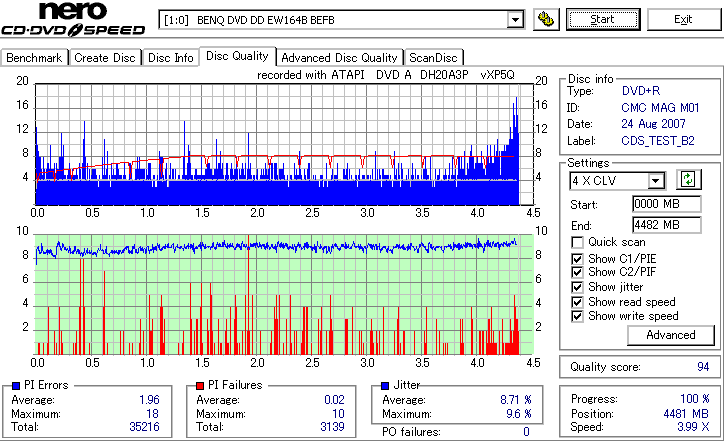
Task: Open the drive selection dropdown arrow
Action: coord(515,20)
